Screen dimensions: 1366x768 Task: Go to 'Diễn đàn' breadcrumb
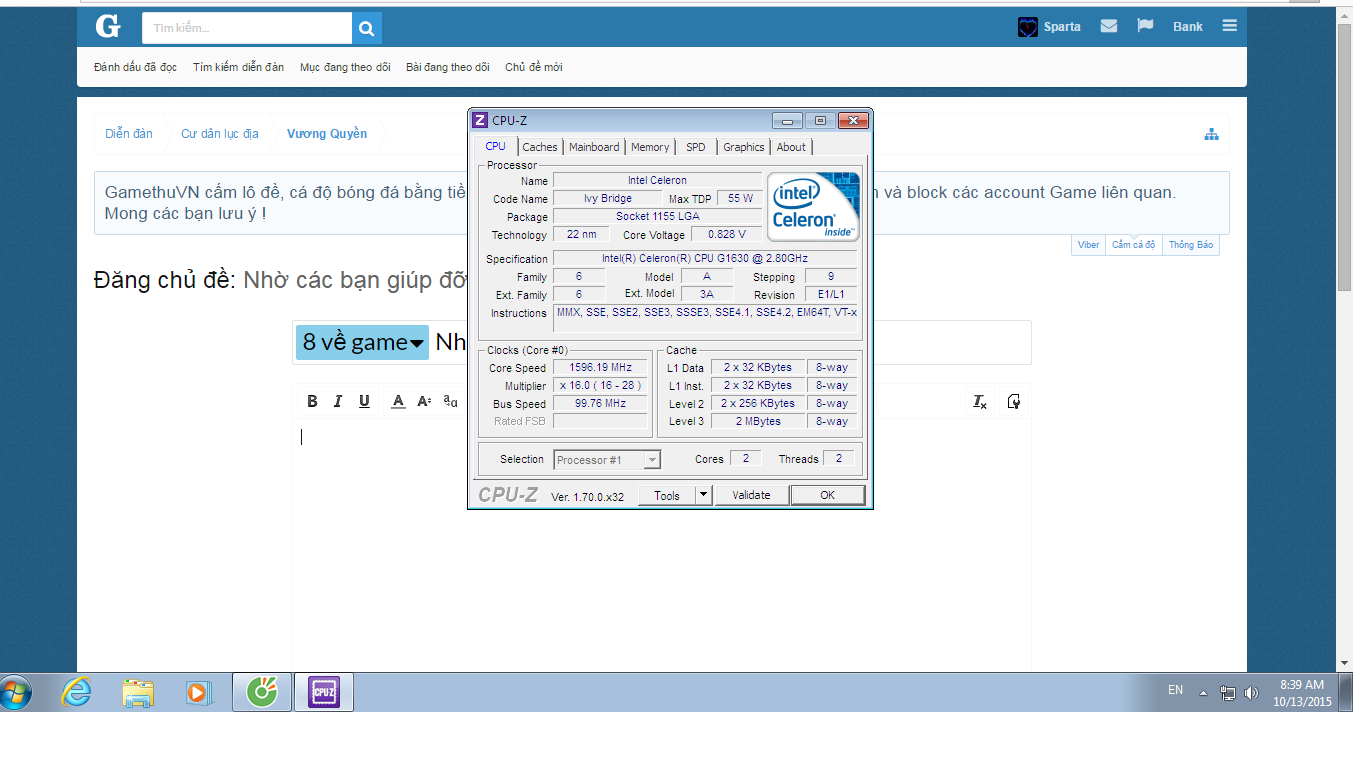[x=129, y=134]
